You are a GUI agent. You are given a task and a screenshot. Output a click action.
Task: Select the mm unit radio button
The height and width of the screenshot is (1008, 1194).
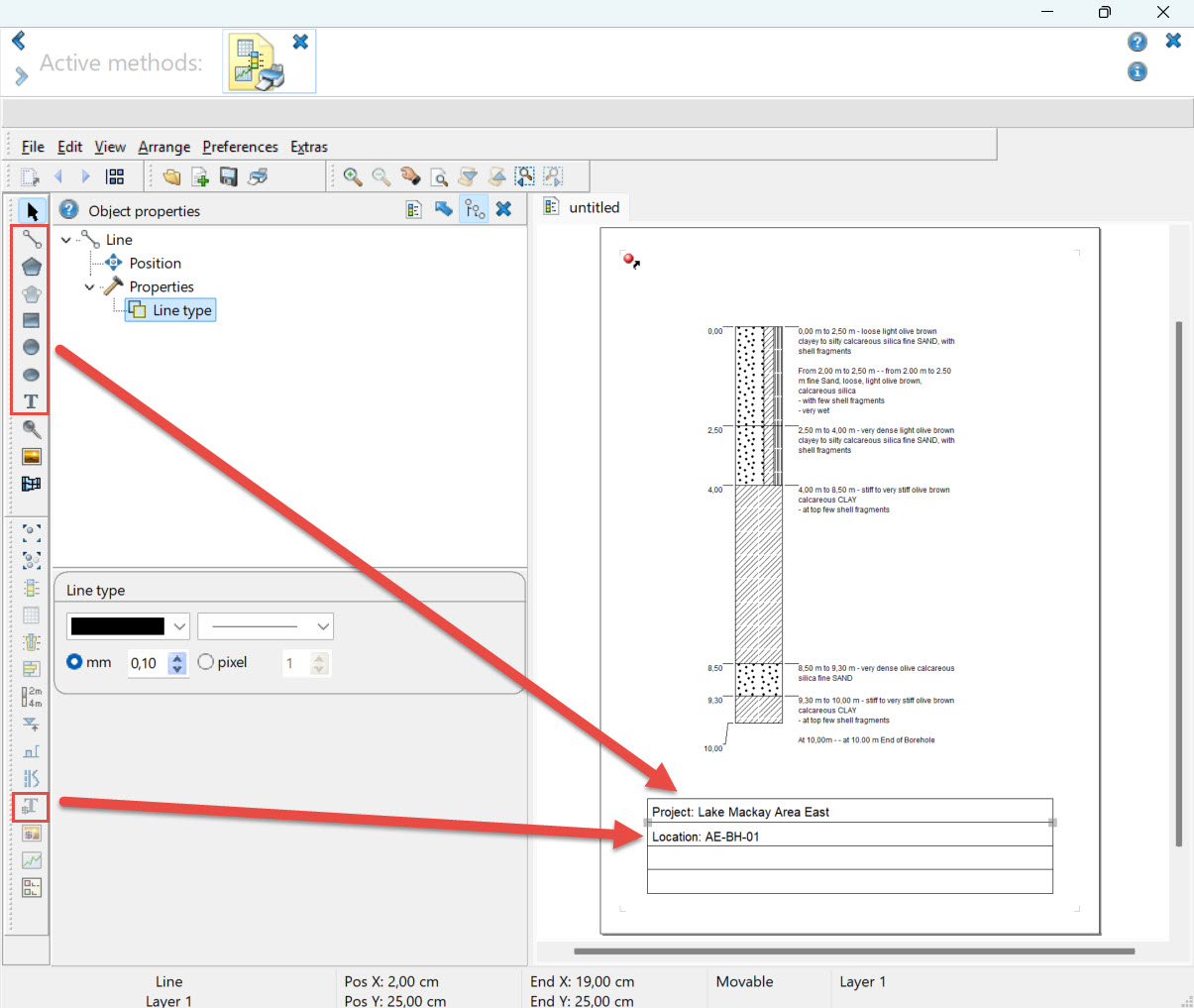pyautogui.click(x=75, y=662)
